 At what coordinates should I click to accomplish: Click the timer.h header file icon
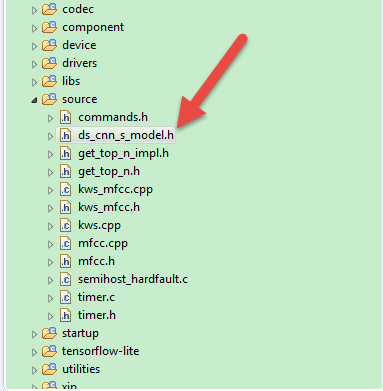coord(66,316)
